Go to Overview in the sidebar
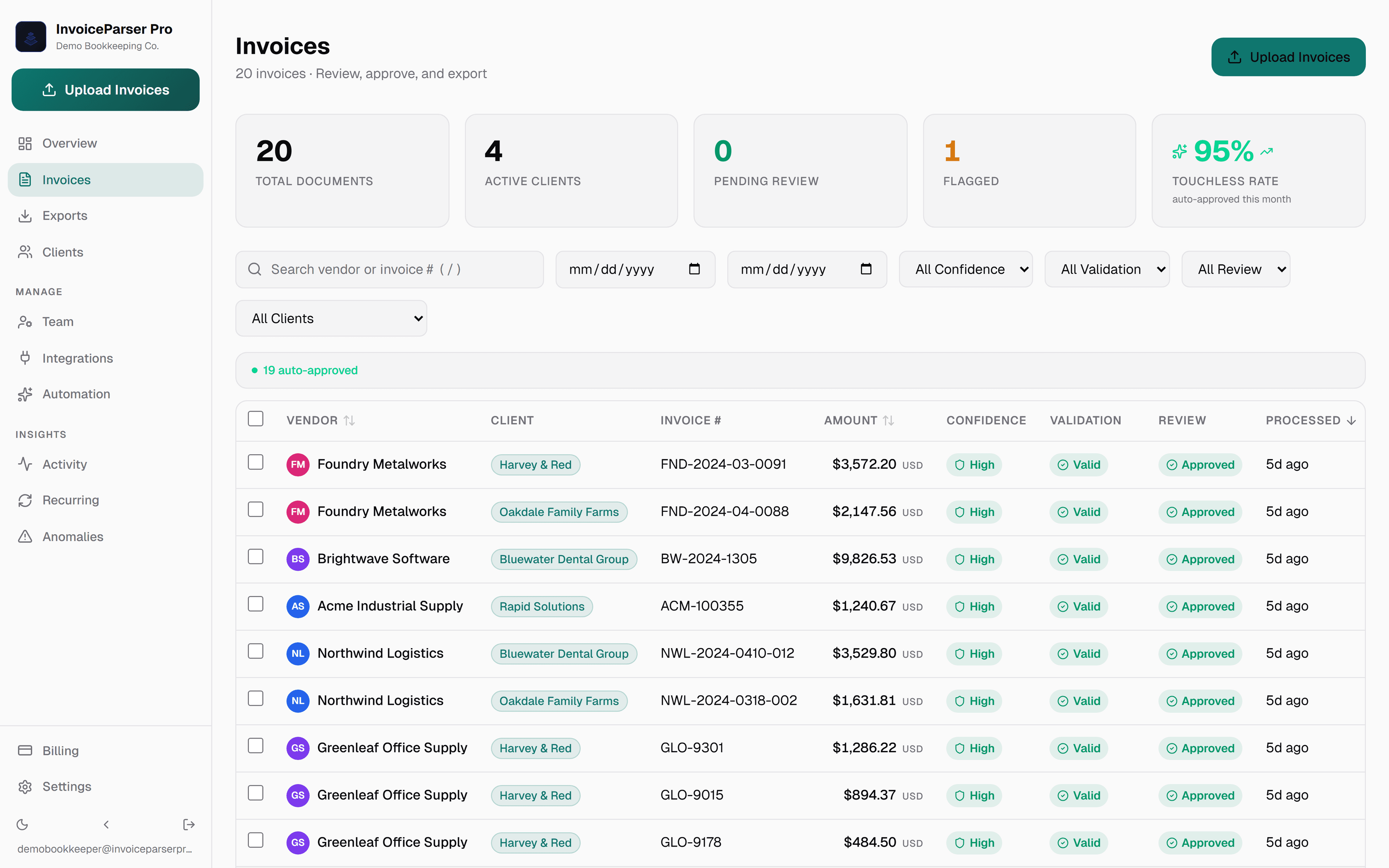Viewport: 1389px width, 868px height. [106, 144]
